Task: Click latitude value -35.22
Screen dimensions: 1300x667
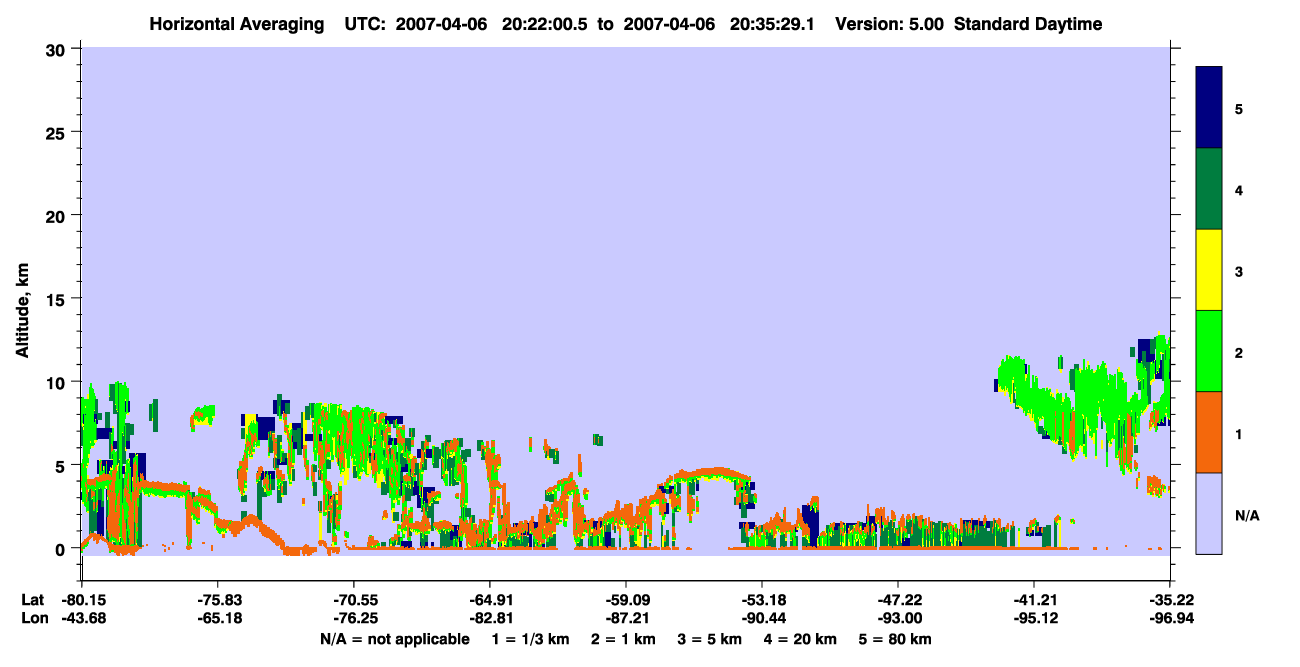Action: click(x=1170, y=600)
